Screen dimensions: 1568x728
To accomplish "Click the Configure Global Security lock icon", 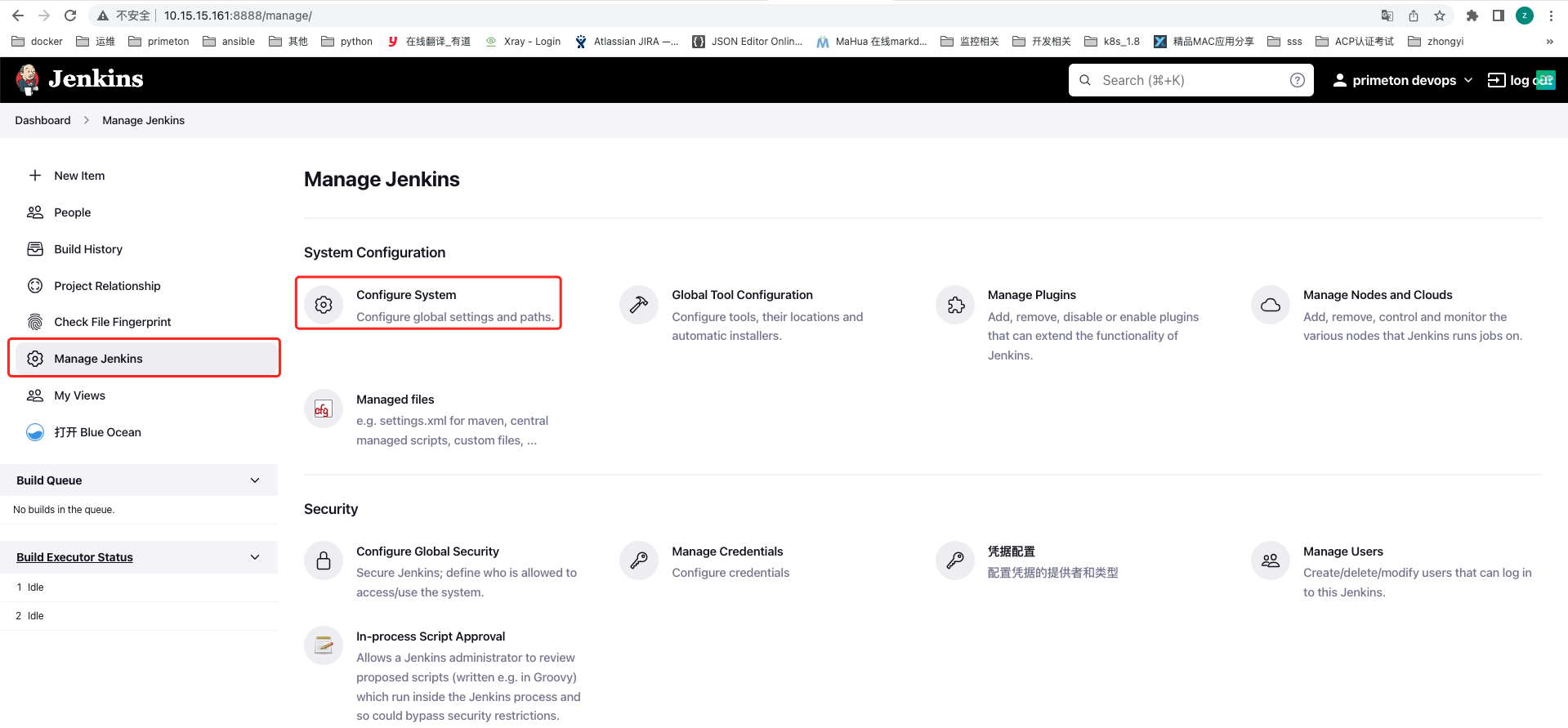I will coord(324,561).
